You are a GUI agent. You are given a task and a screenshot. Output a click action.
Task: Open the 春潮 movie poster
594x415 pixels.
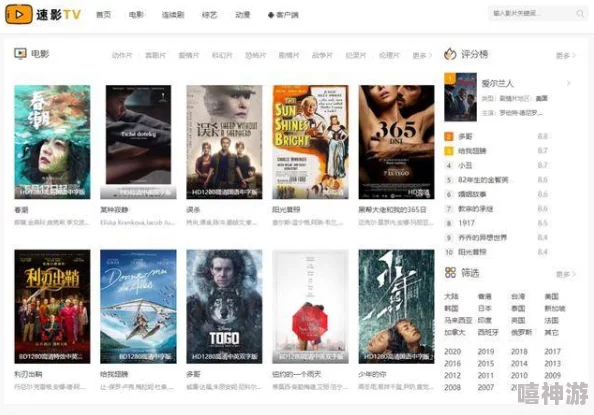tap(52, 142)
